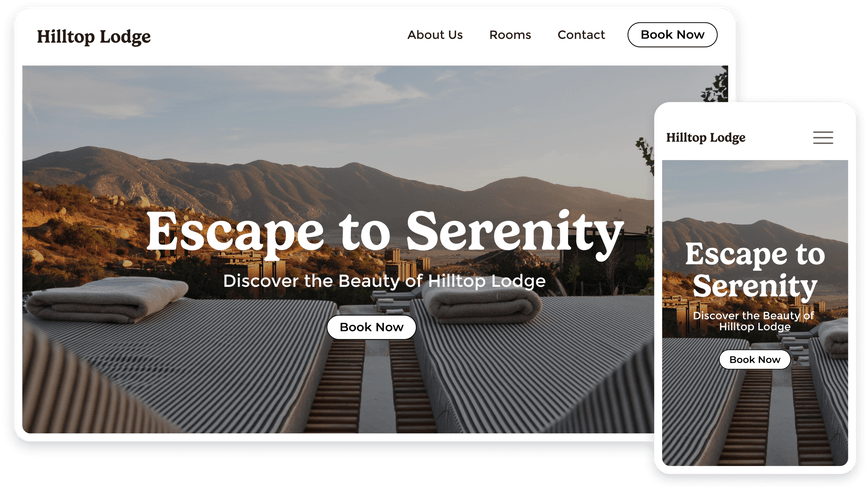This screenshot has width=868, height=490.
Task: Tap Book Now in the mobile preview
Action: [755, 359]
